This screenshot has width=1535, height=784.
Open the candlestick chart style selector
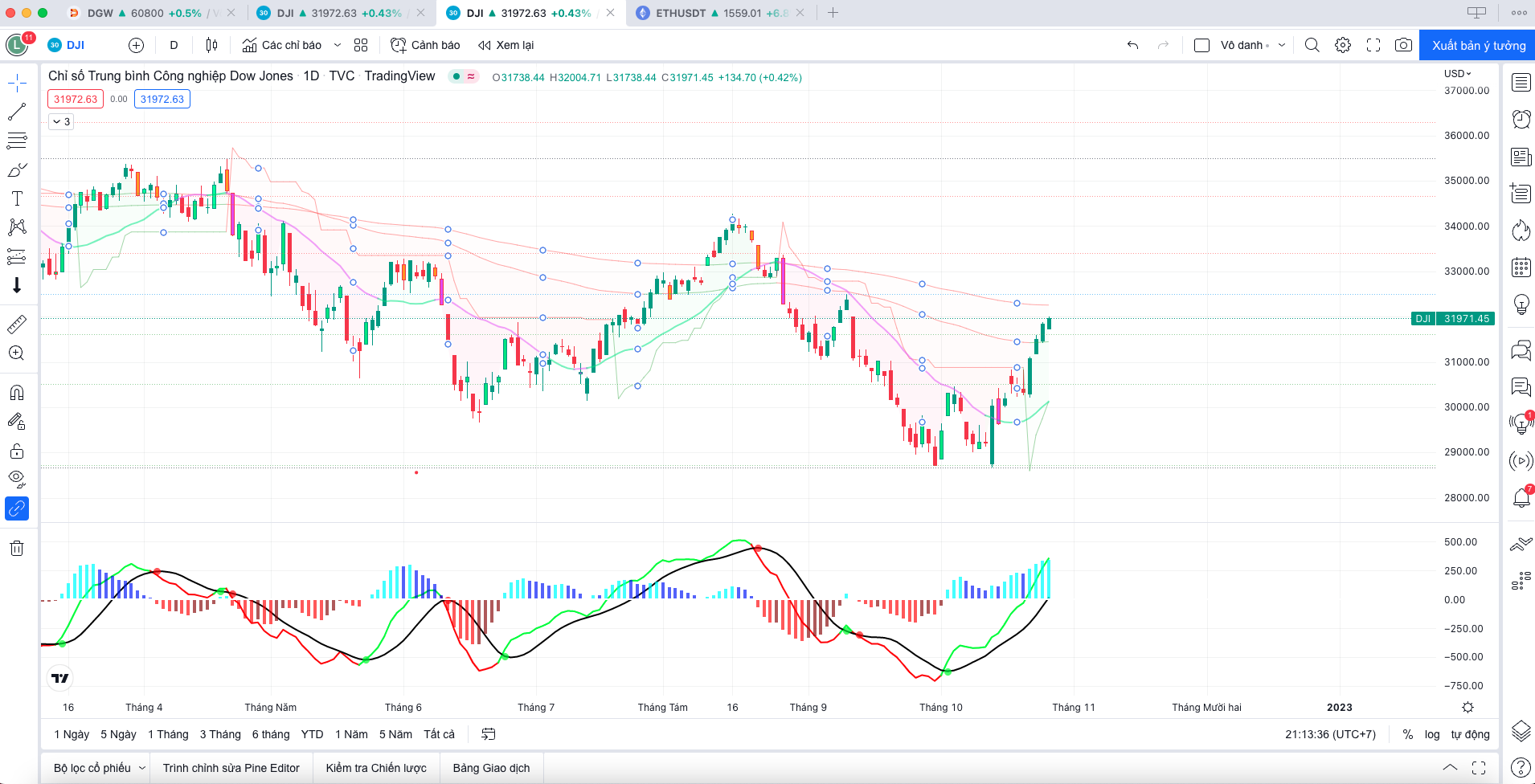[x=211, y=45]
